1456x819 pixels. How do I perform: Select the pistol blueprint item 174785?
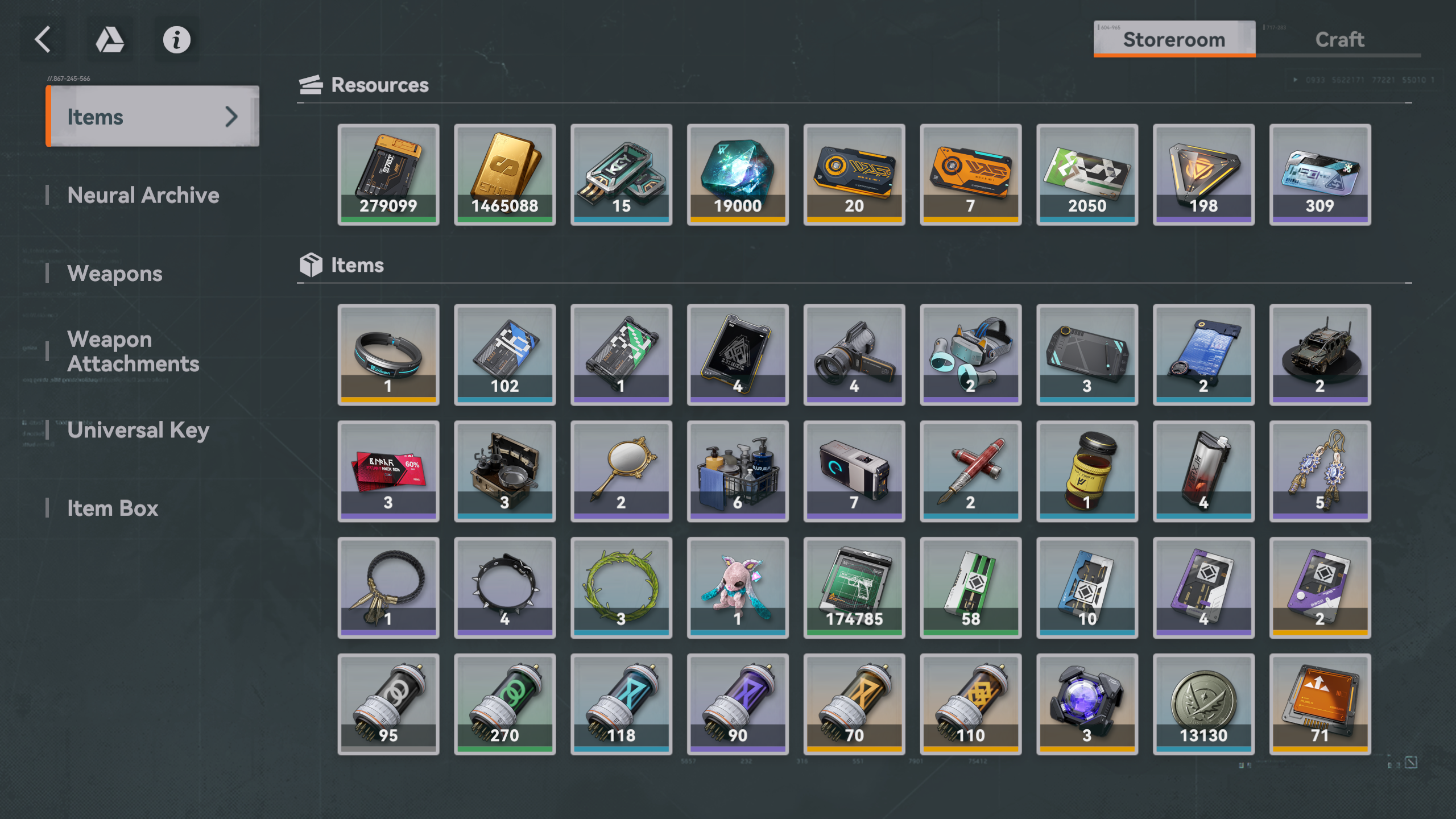854,588
